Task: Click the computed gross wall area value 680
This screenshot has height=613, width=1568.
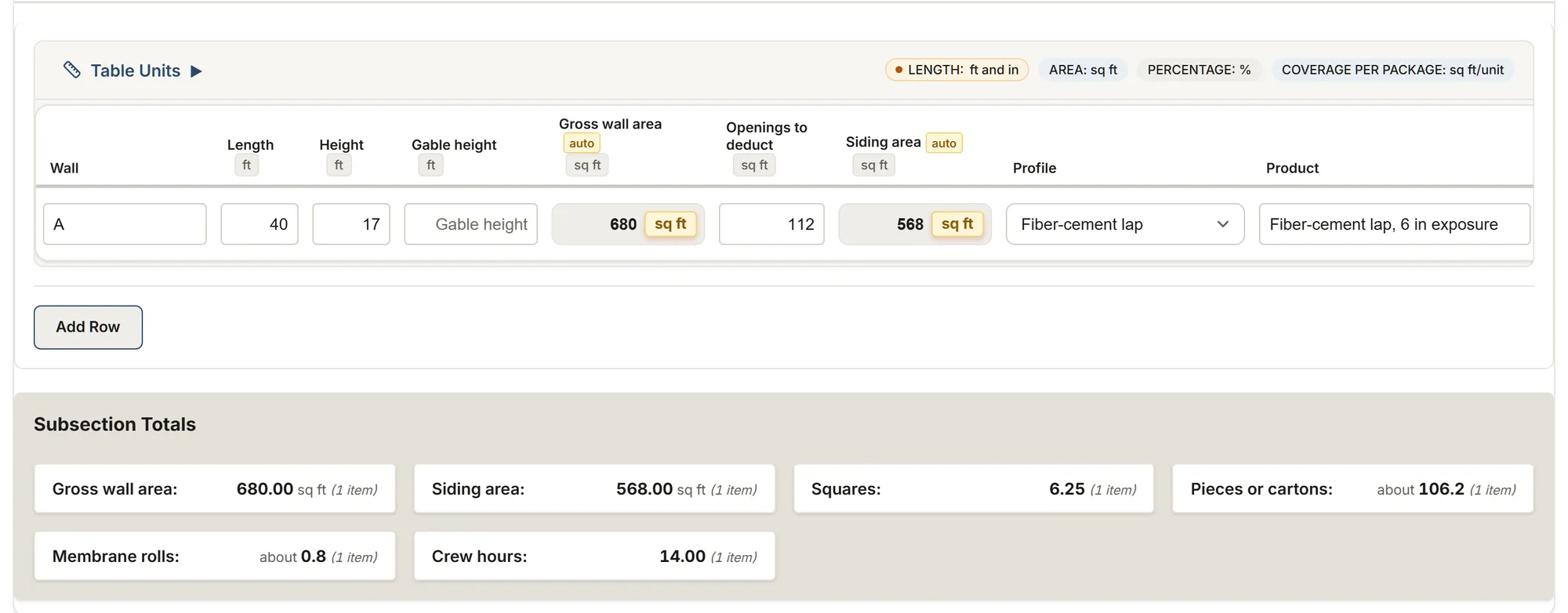Action: click(623, 224)
